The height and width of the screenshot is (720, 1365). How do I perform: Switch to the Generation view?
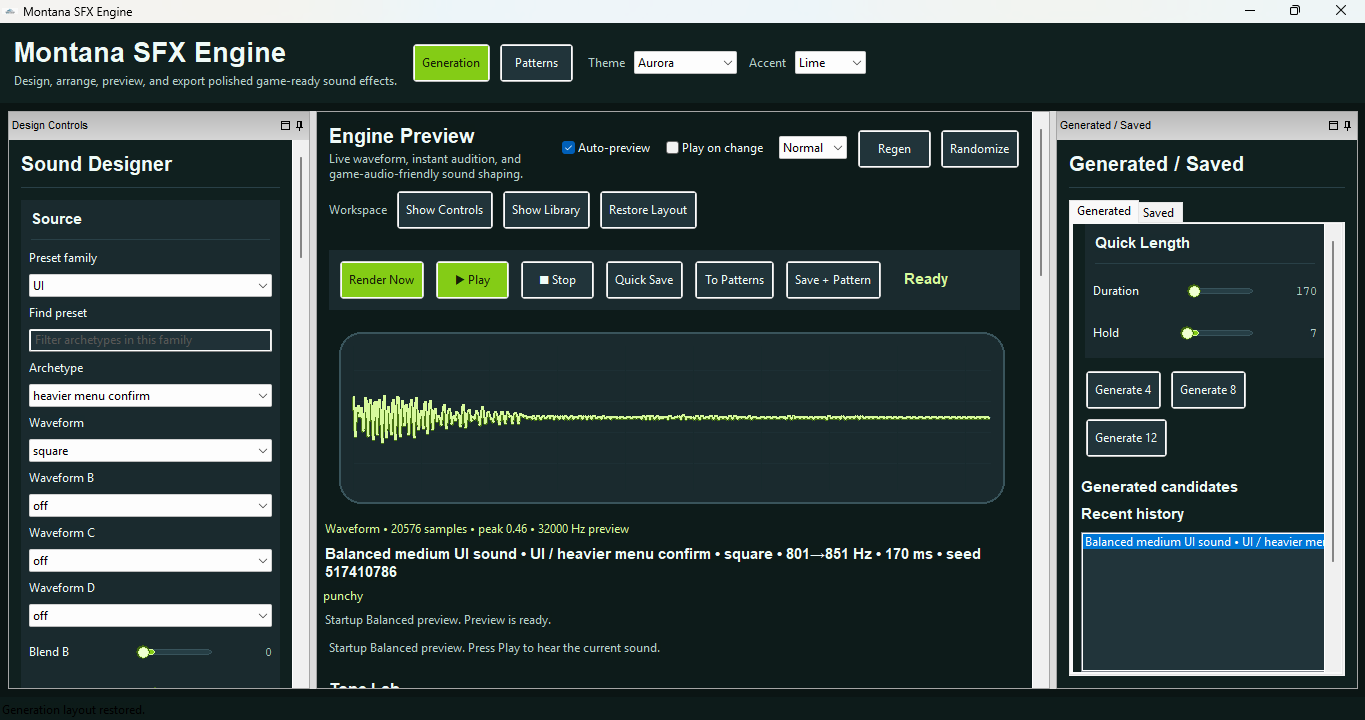tap(451, 63)
